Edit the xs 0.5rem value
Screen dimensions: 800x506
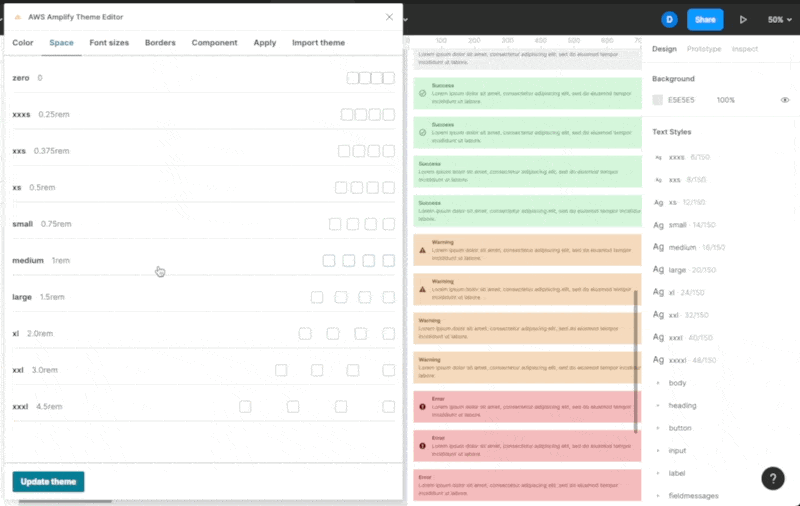pos(42,188)
